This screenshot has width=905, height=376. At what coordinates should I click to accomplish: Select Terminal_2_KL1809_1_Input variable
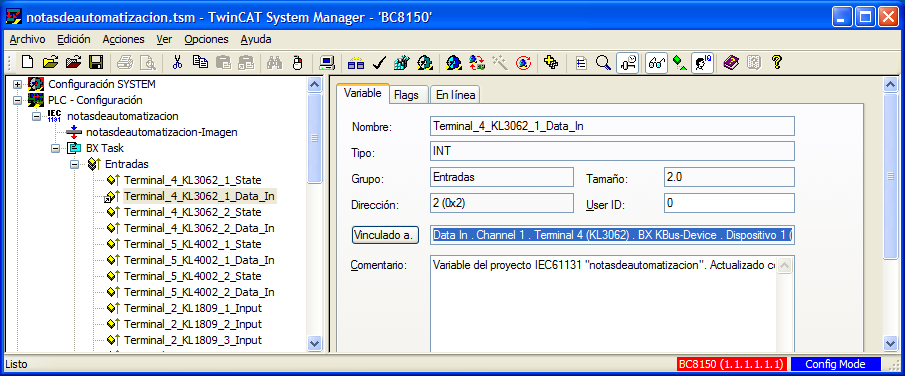(193, 308)
